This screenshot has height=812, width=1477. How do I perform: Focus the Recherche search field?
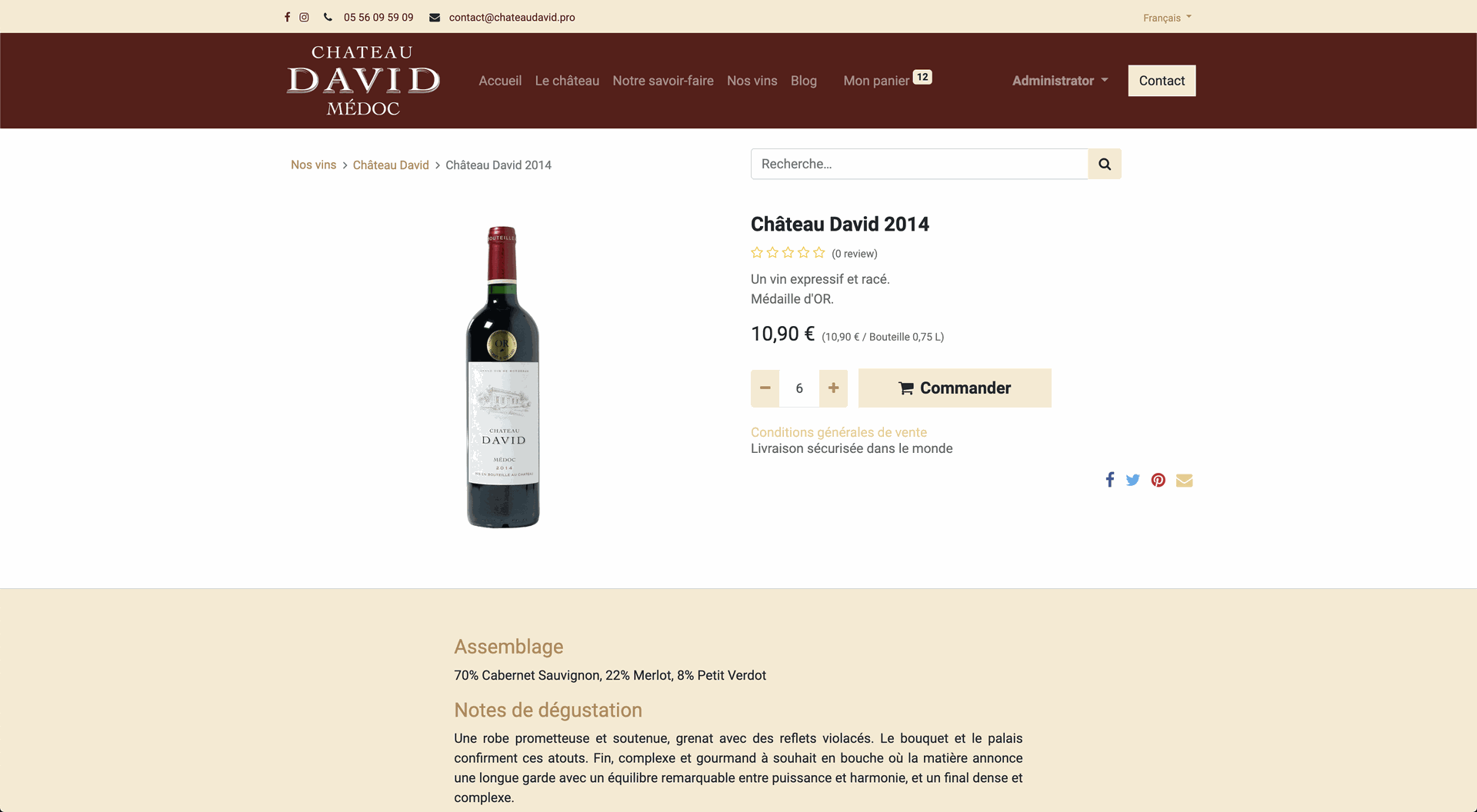tap(919, 164)
